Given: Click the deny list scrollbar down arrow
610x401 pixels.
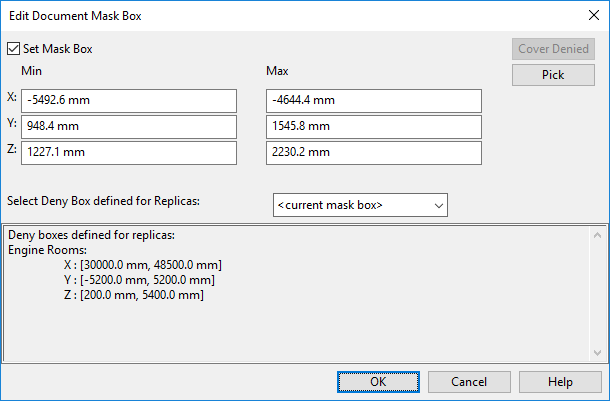Looking at the screenshot, I should 597,351.
